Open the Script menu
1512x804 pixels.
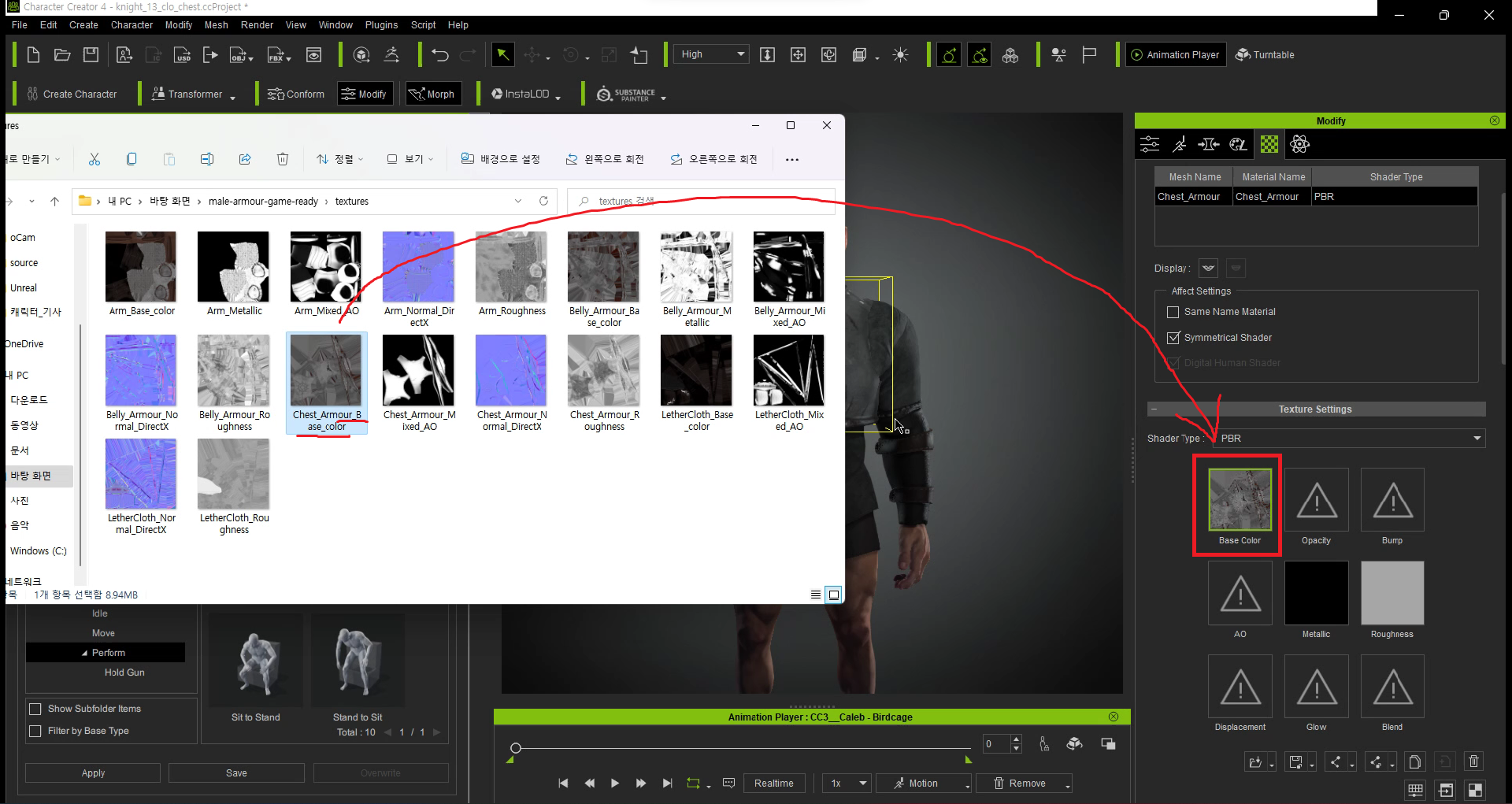pos(423,25)
